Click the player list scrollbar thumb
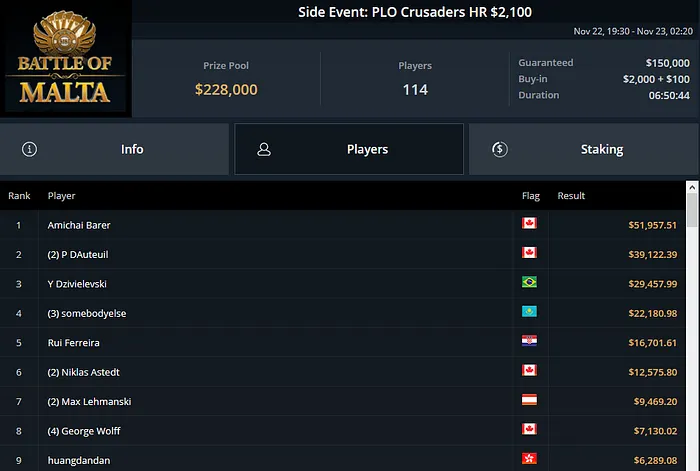 [693, 212]
